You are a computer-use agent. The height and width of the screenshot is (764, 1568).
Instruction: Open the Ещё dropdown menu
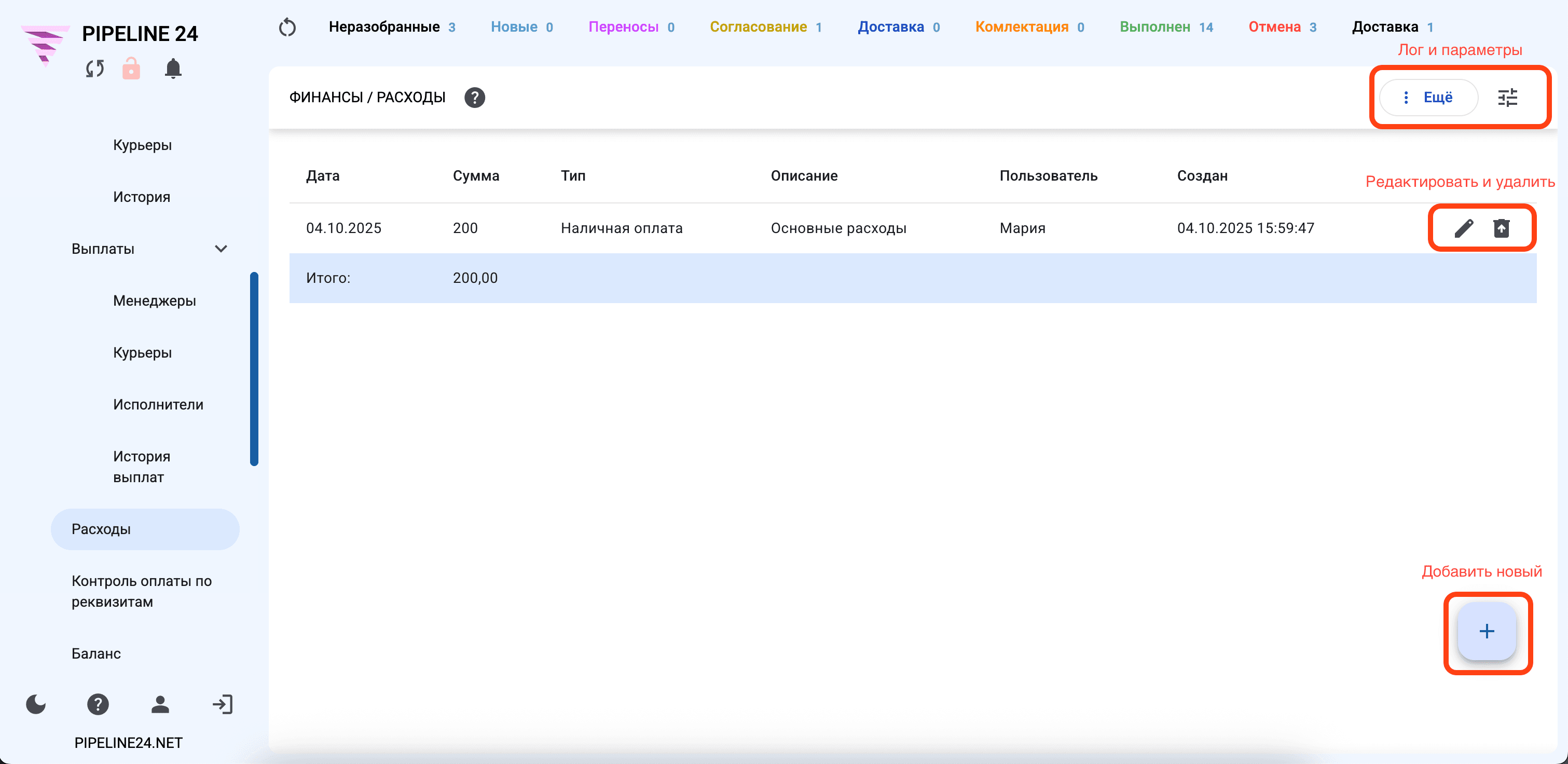(x=1428, y=98)
